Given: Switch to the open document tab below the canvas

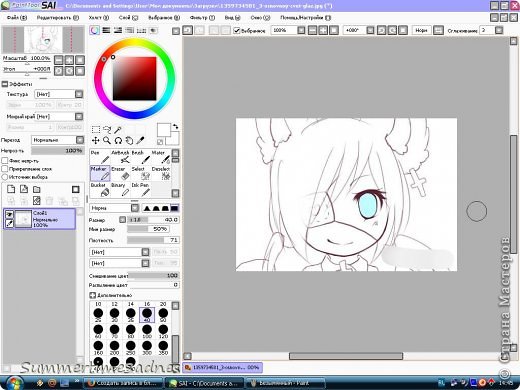Looking at the screenshot, I should (223, 367).
